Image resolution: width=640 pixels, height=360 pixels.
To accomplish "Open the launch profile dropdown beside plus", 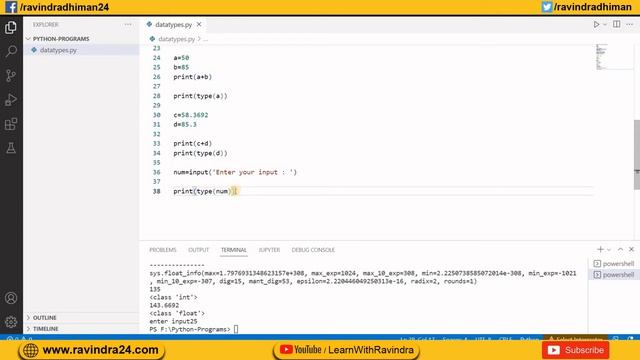I will 609,249.
